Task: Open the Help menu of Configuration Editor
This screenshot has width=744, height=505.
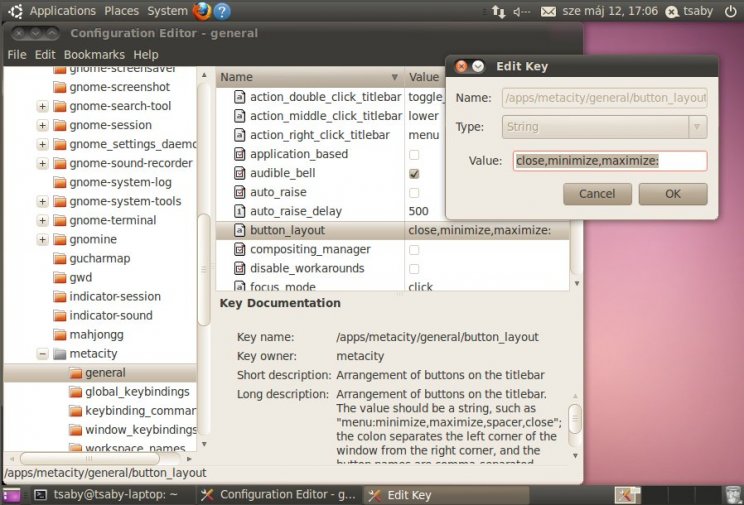Action: 146,55
